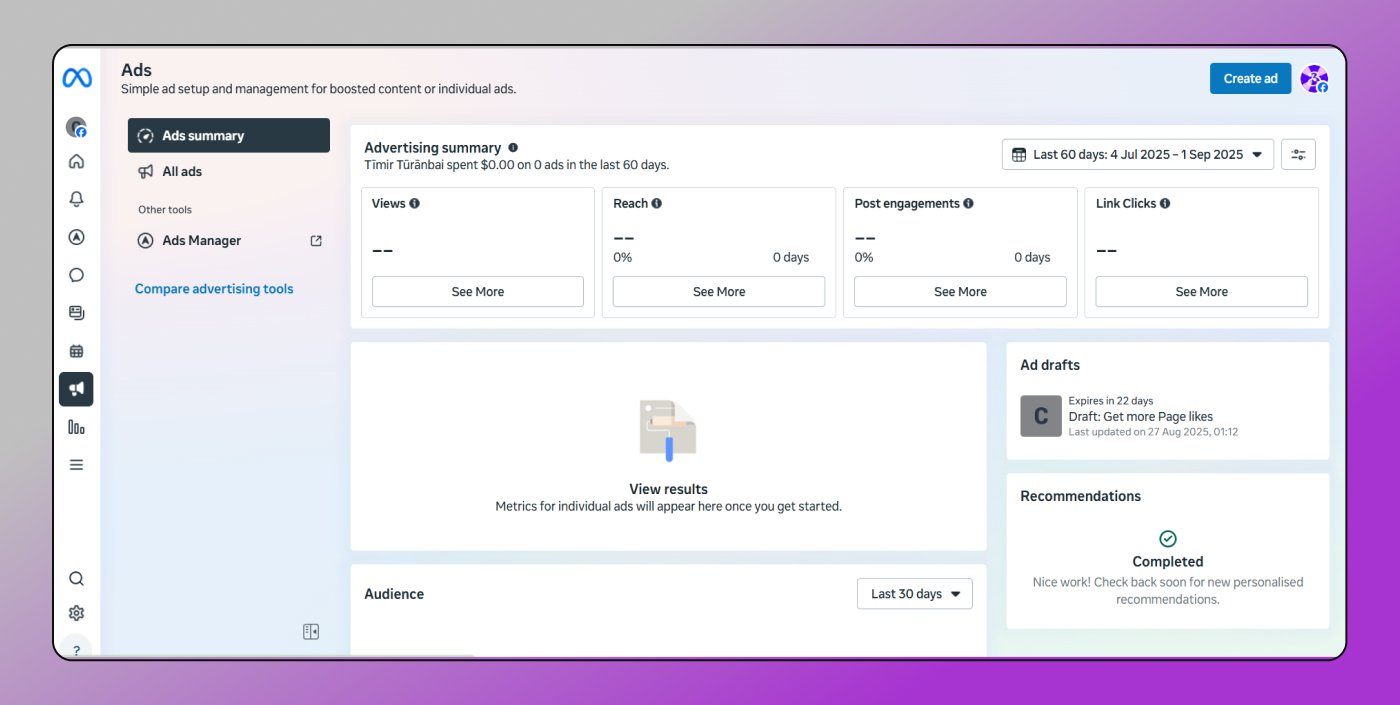Open Draft: Get more Page likes

[1140, 417]
